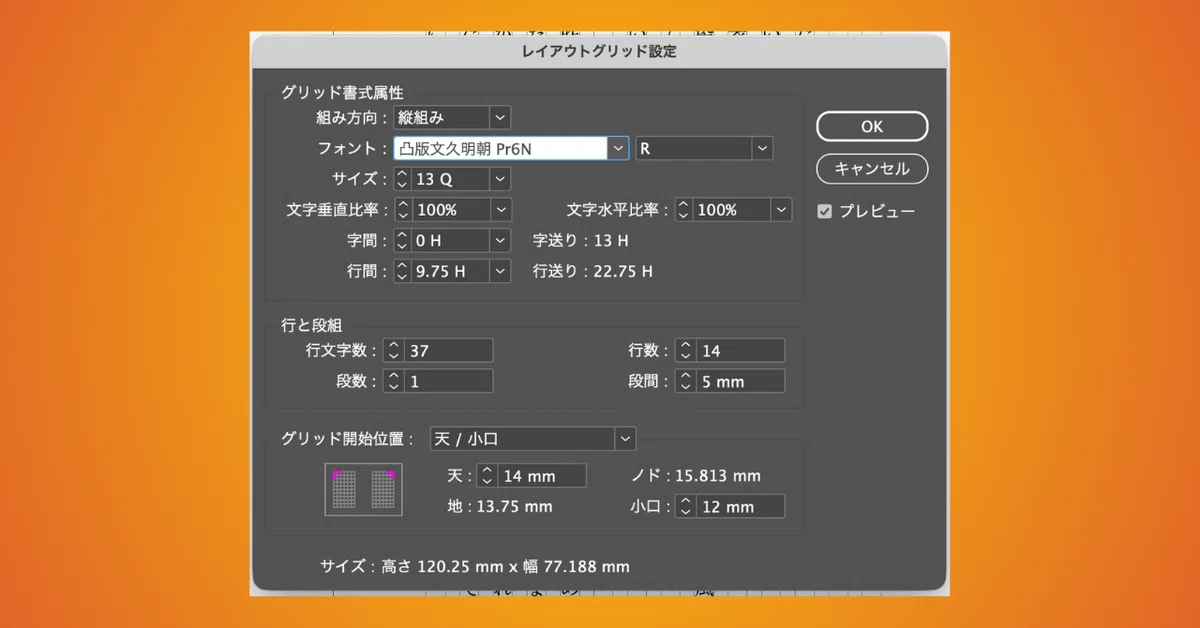Click the OK button
This screenshot has height=628, width=1200.
coord(872,127)
